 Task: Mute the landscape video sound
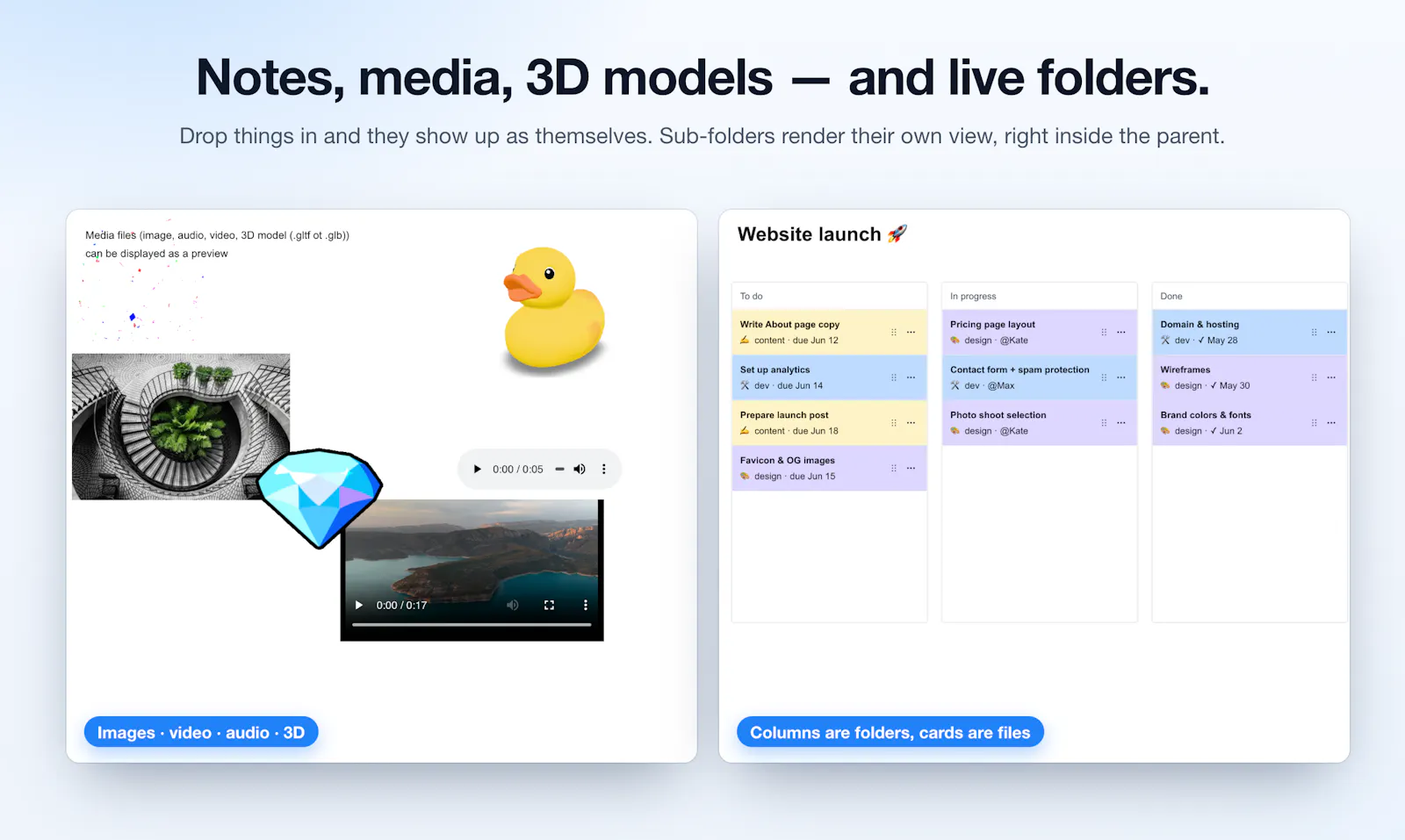(513, 606)
